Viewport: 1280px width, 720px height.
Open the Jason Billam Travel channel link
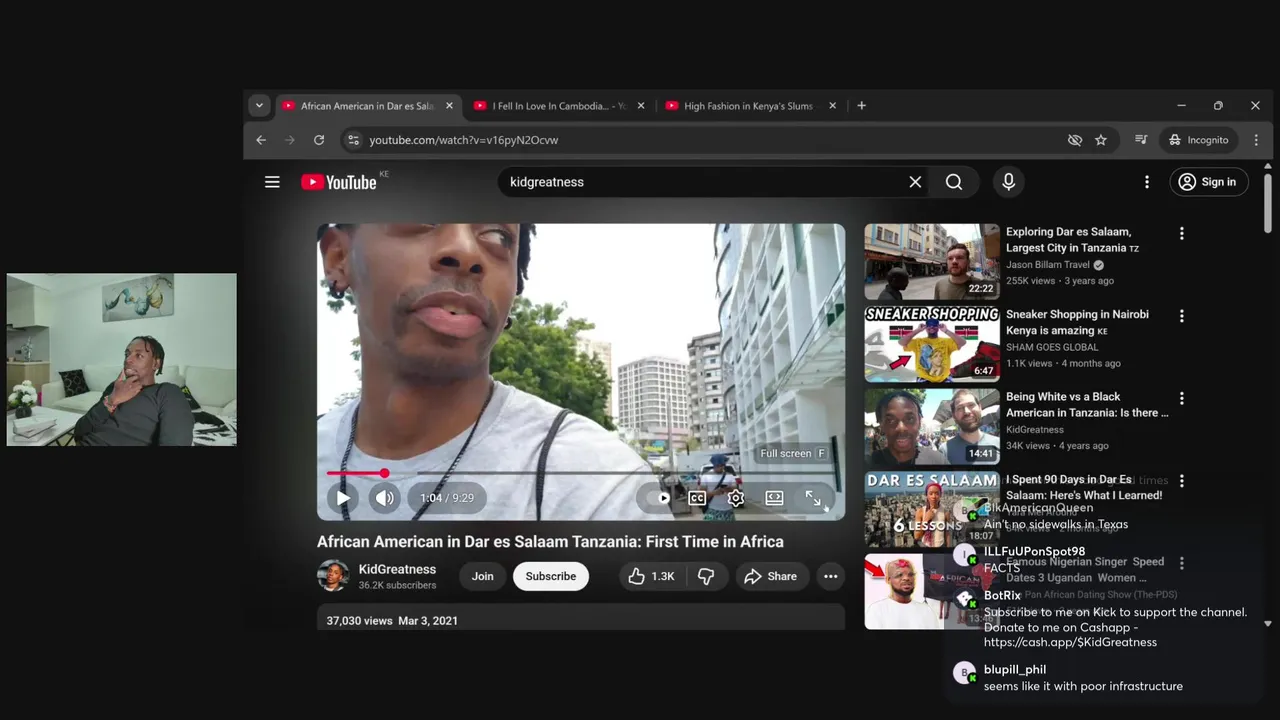pyautogui.click(x=1047, y=265)
